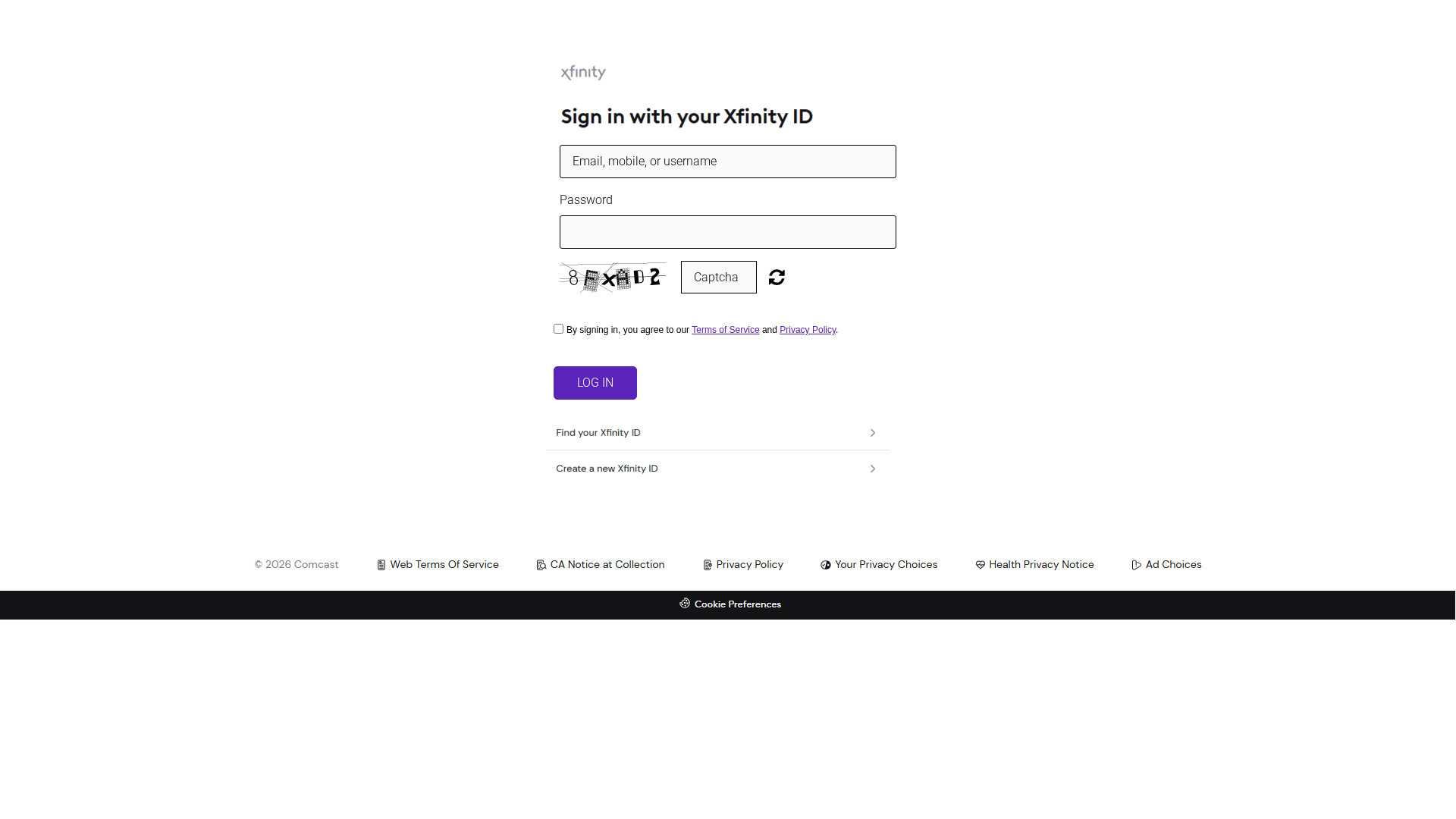1456x819 pixels.
Task: Click the footer Privacy Policy icon
Action: coord(708,565)
